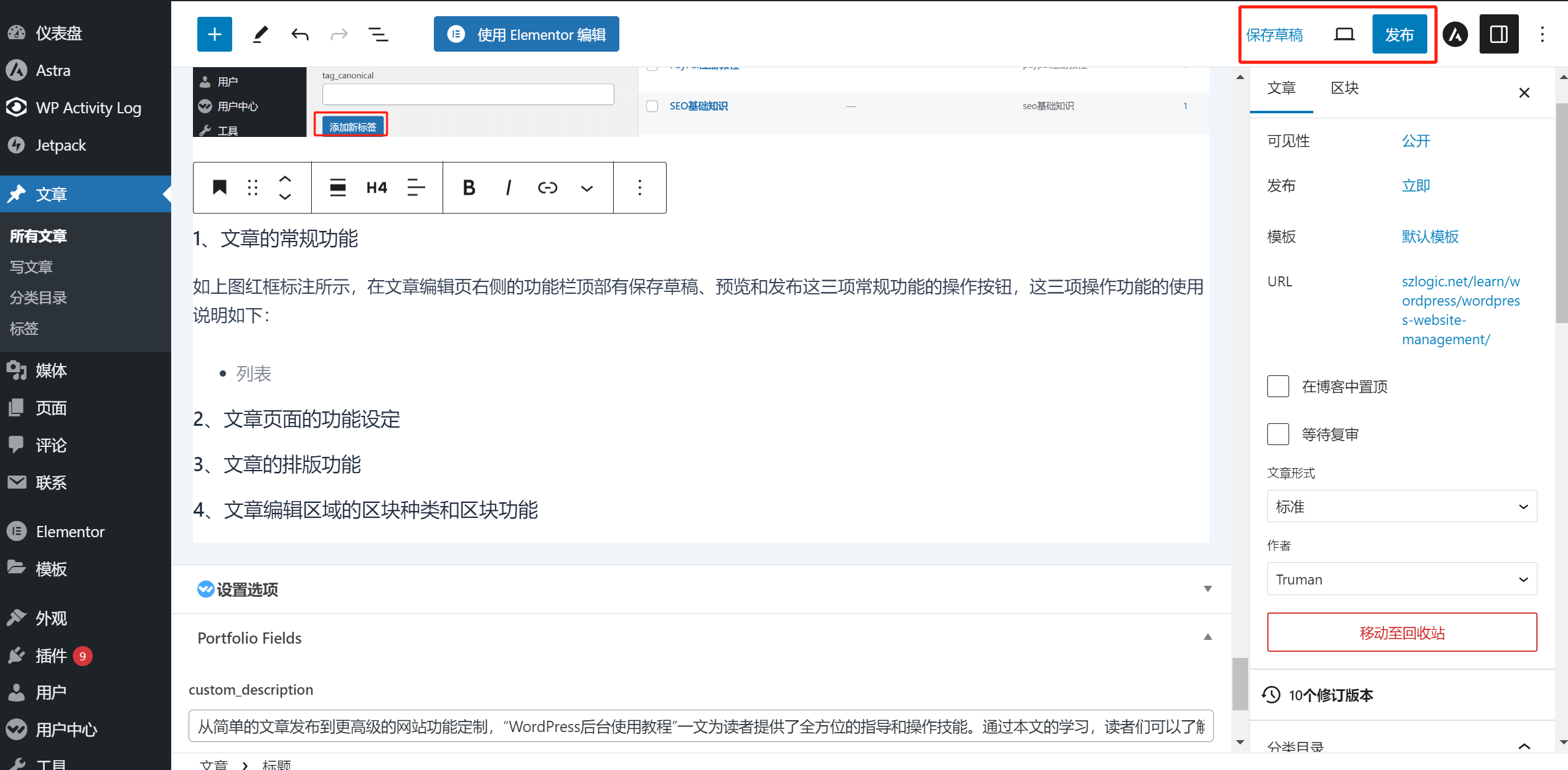1568x770 pixels.
Task: Click Edit with Elementor button
Action: click(526, 34)
